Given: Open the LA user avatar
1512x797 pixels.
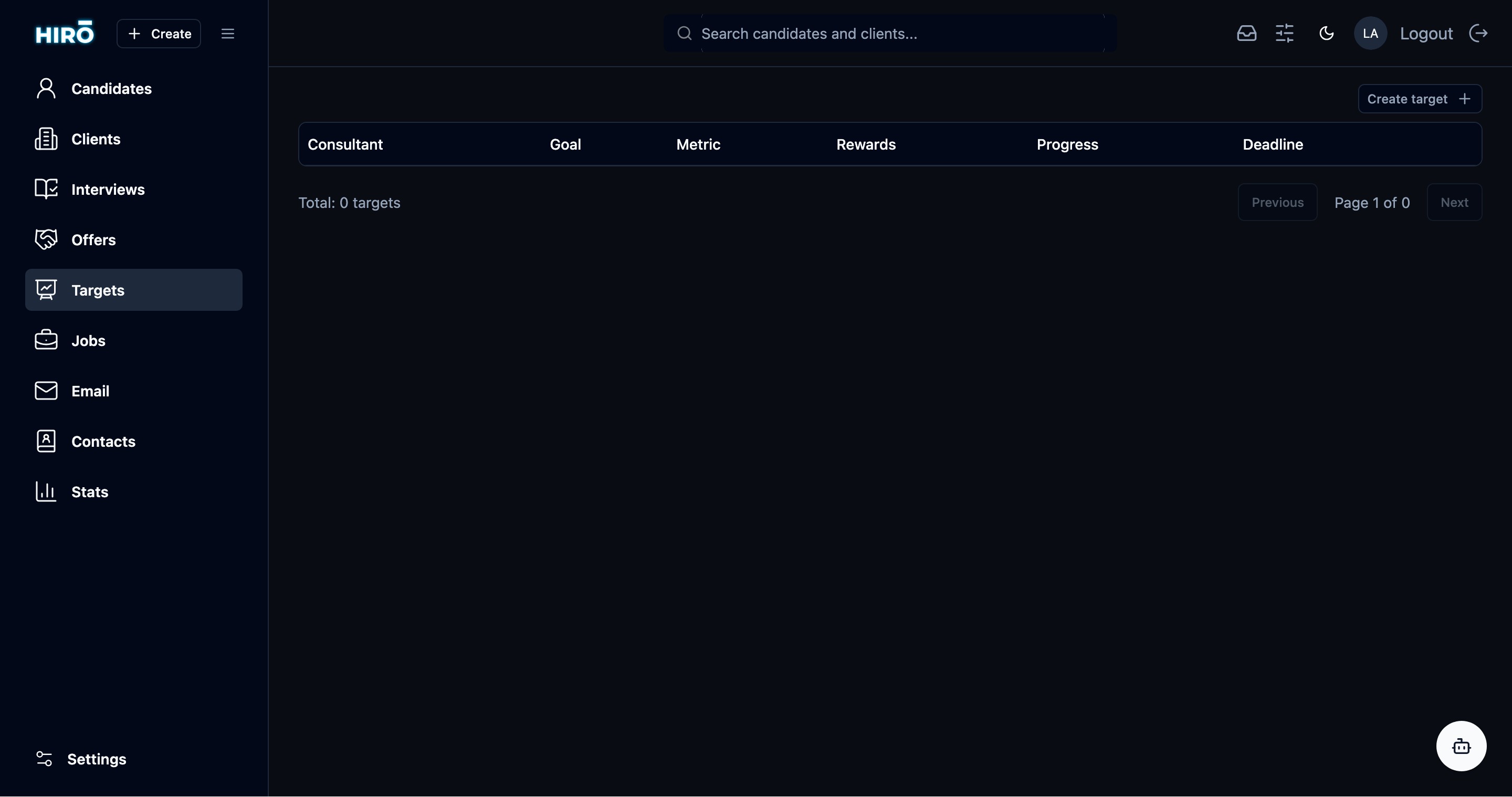Looking at the screenshot, I should tap(1370, 34).
